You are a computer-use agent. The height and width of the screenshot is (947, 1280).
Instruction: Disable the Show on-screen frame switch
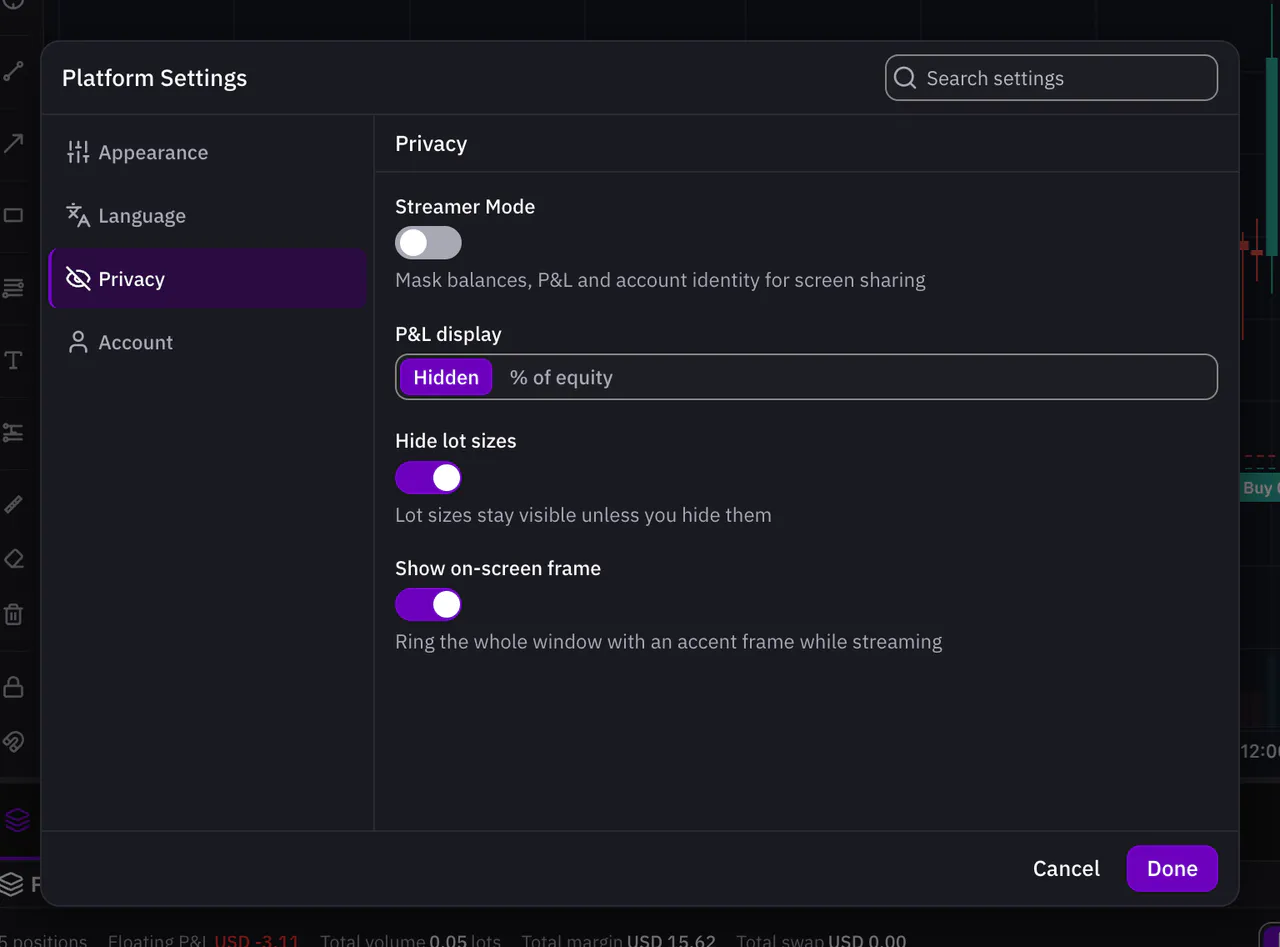[x=428, y=605]
